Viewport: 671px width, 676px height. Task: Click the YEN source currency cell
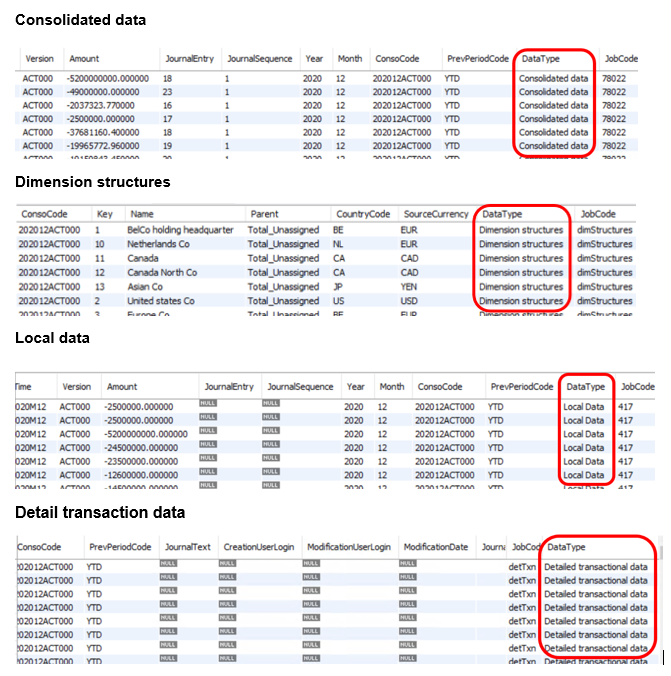point(408,287)
